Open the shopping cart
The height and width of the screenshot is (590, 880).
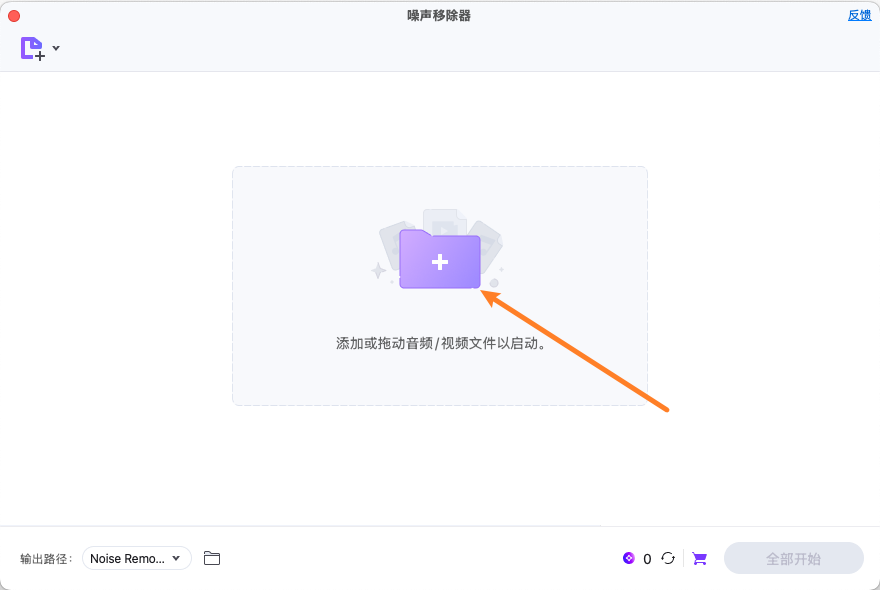coord(698,558)
